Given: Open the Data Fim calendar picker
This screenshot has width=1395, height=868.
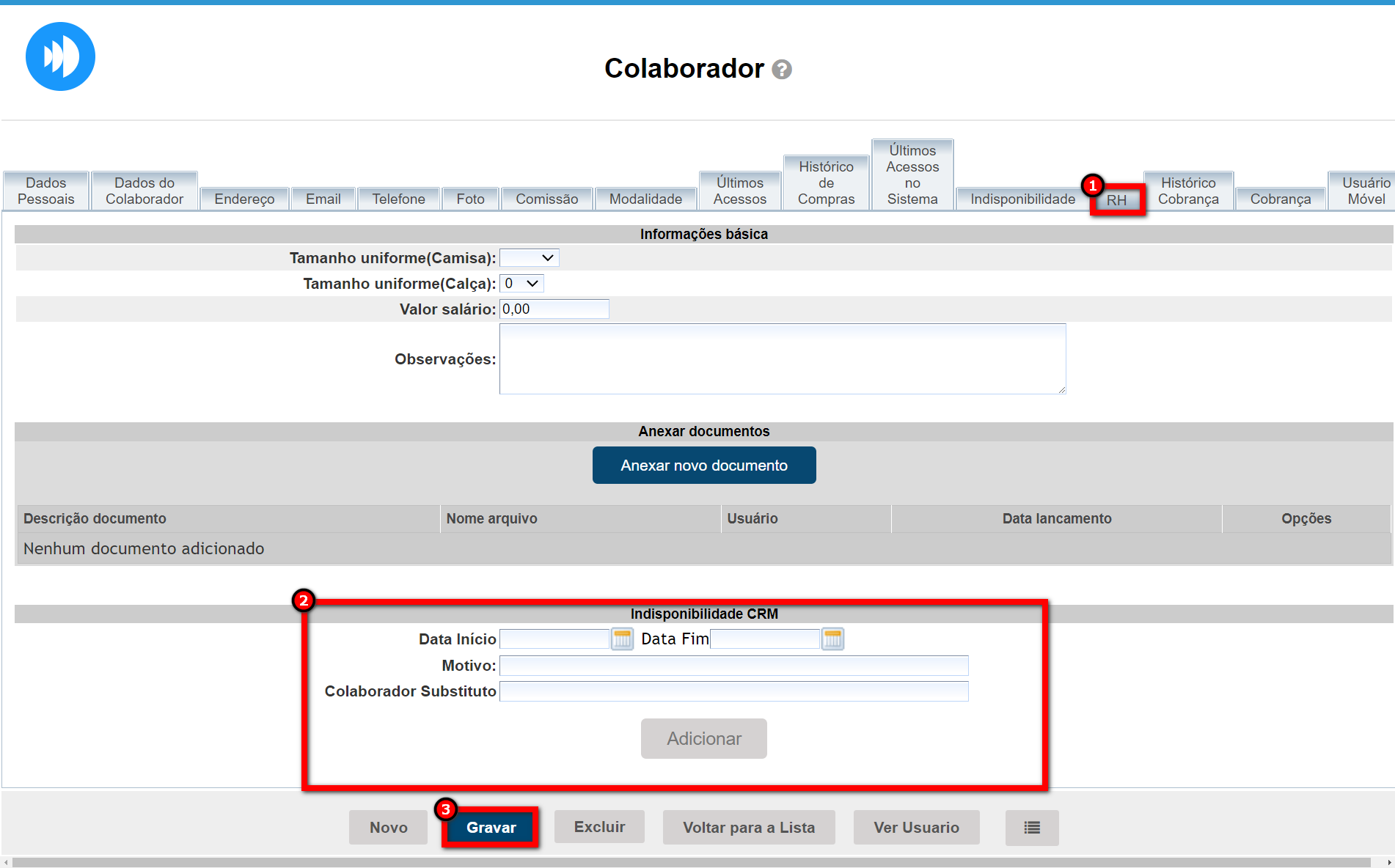Looking at the screenshot, I should click(x=832, y=639).
